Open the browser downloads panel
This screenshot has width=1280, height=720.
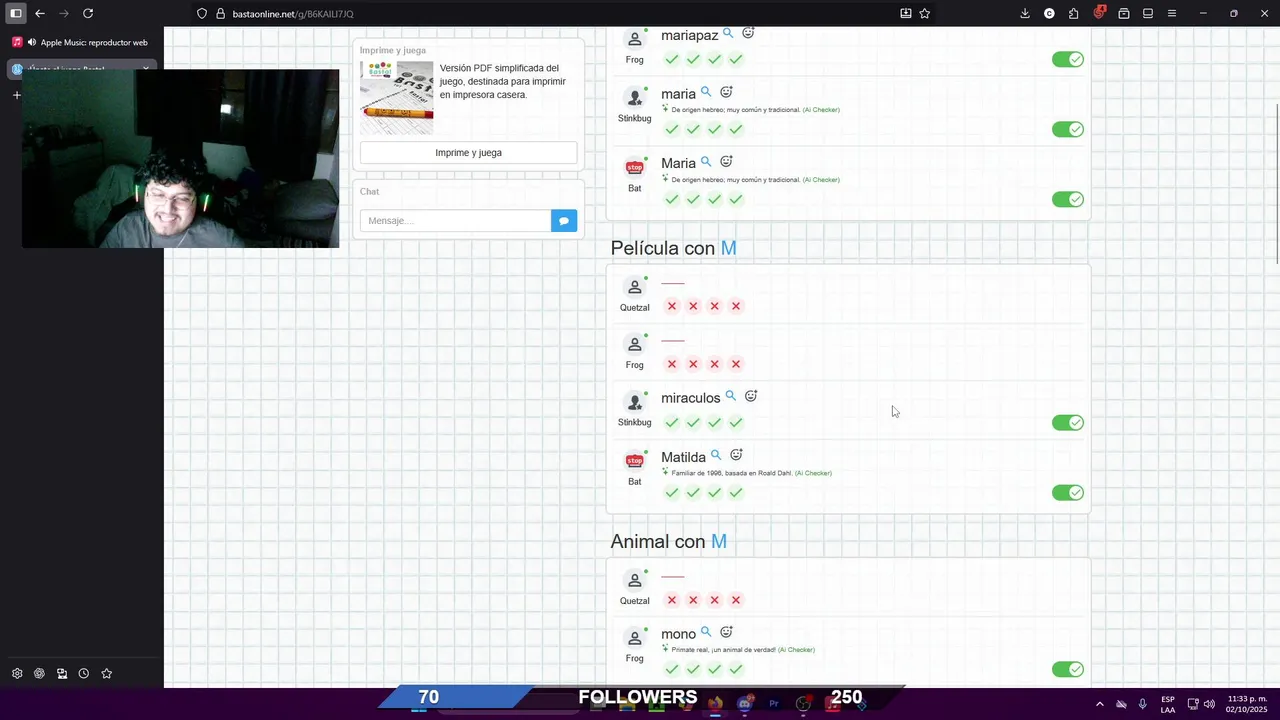click(x=1025, y=13)
